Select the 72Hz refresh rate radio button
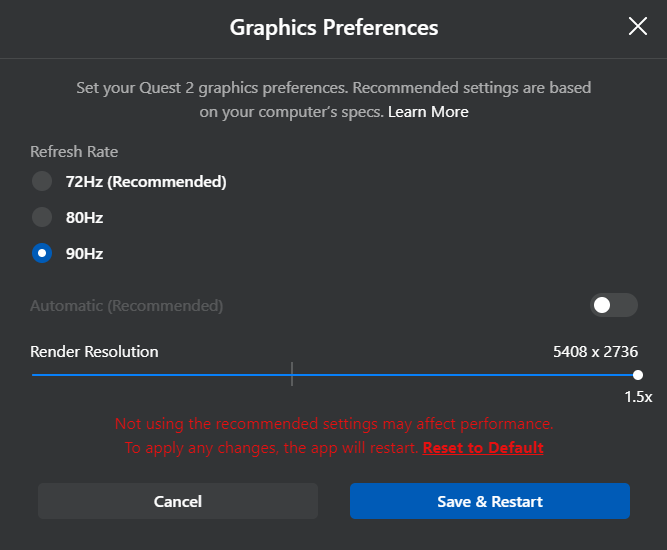This screenshot has height=550, width=667. 42,182
